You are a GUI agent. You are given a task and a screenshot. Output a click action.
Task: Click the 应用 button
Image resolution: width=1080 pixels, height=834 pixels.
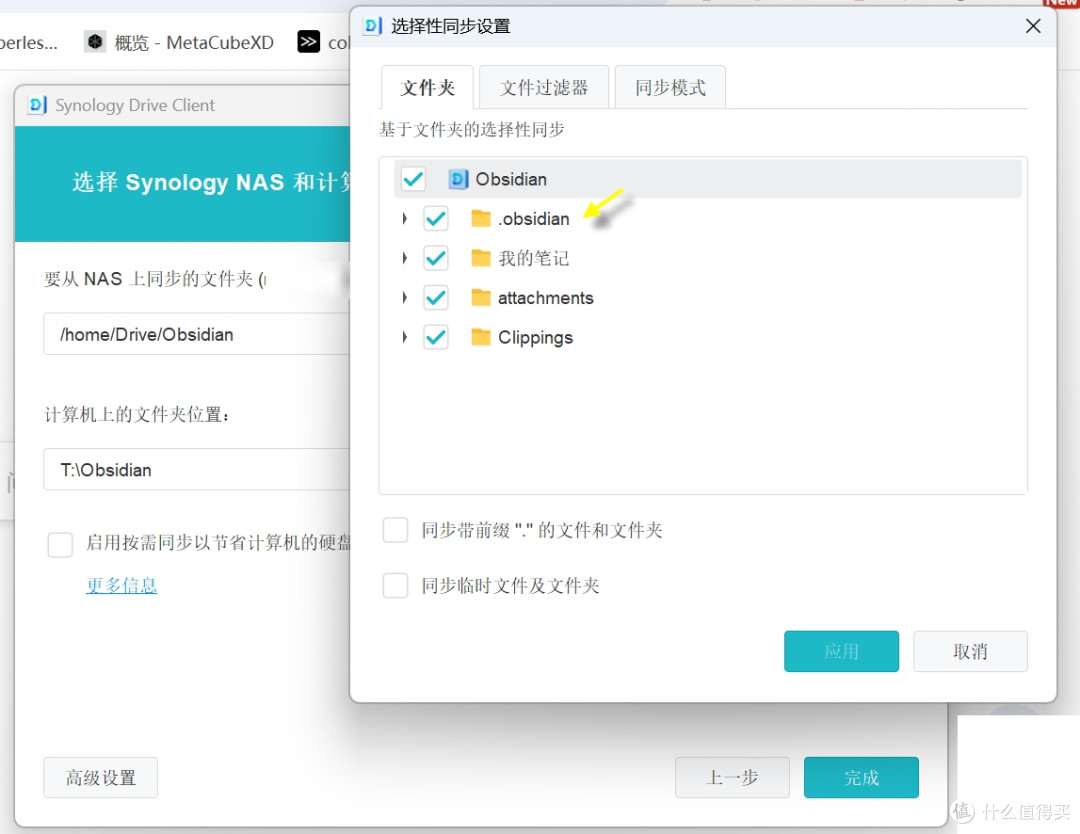pos(841,651)
